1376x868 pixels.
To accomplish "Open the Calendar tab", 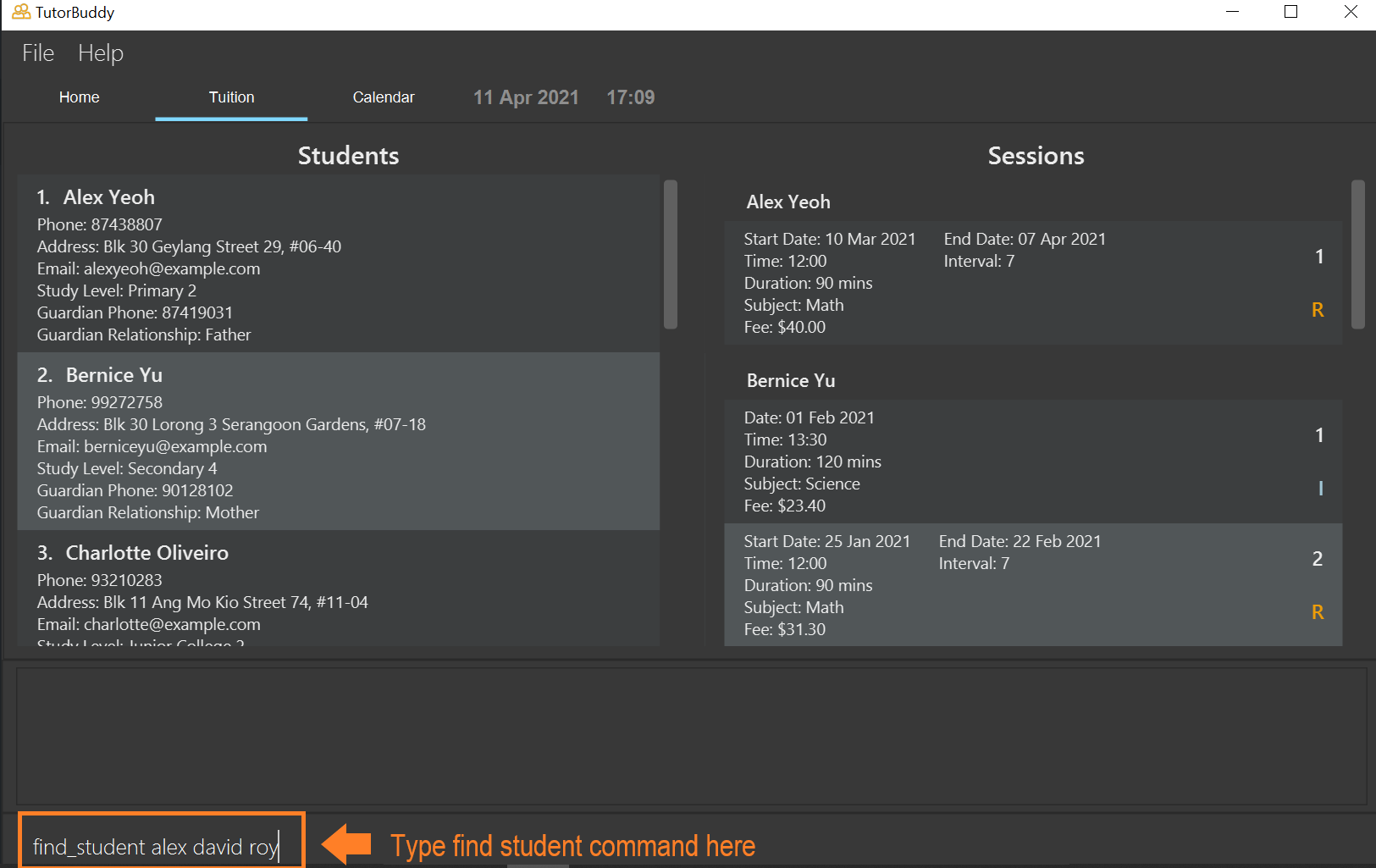I will coord(384,97).
